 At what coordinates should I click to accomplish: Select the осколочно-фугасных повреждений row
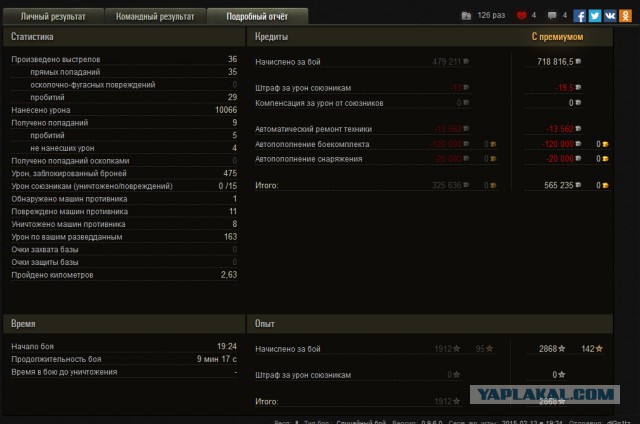124,84
